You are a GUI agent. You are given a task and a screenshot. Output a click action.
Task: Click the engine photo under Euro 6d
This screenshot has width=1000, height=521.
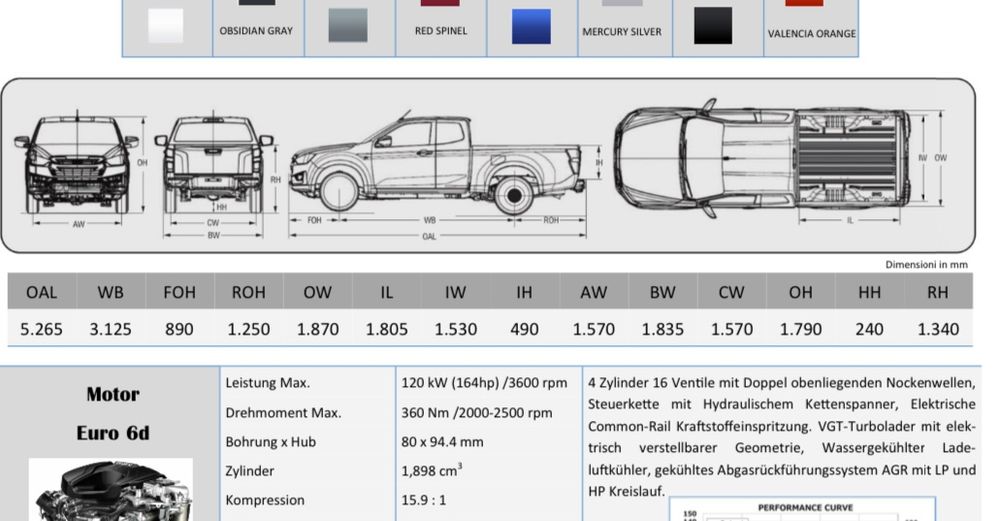(110, 490)
